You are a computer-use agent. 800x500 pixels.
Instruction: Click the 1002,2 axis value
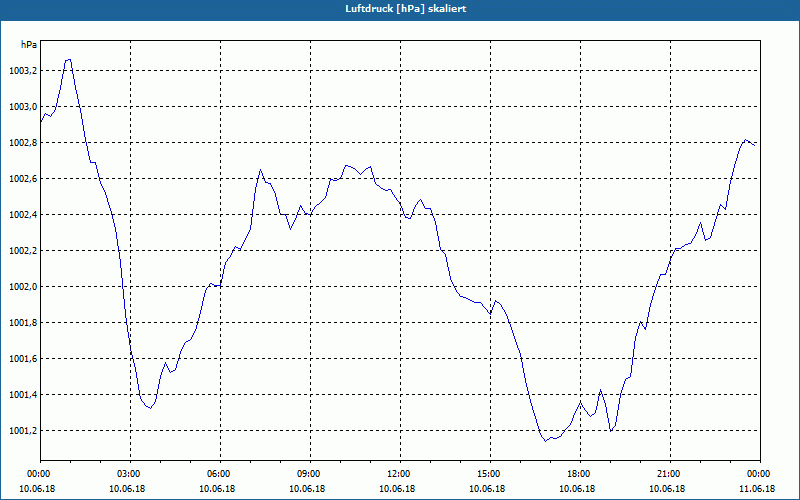[x=23, y=251]
